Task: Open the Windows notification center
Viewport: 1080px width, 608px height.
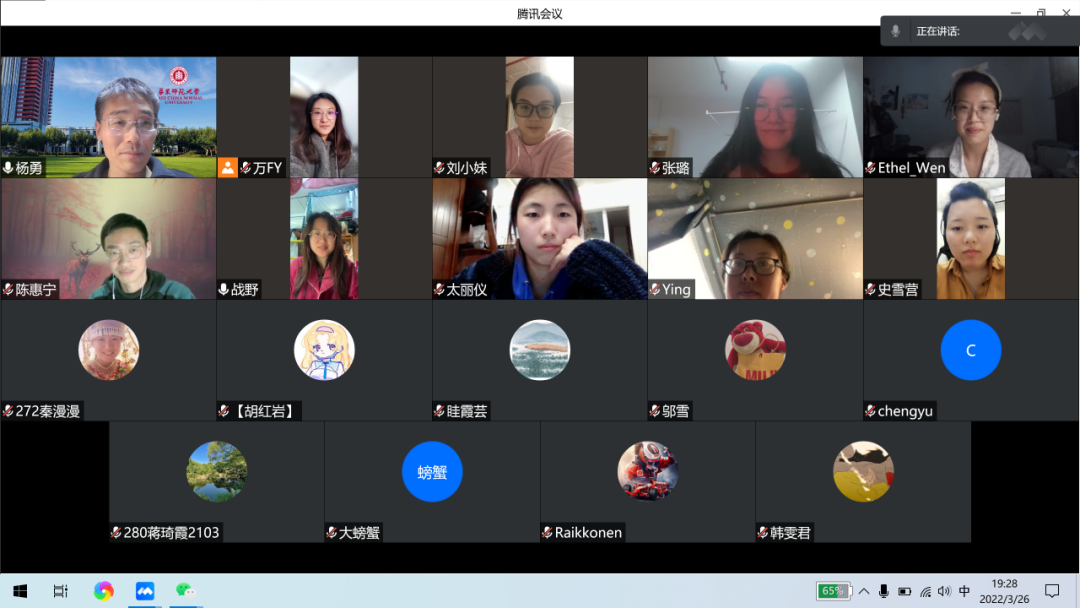Action: pos(1052,591)
